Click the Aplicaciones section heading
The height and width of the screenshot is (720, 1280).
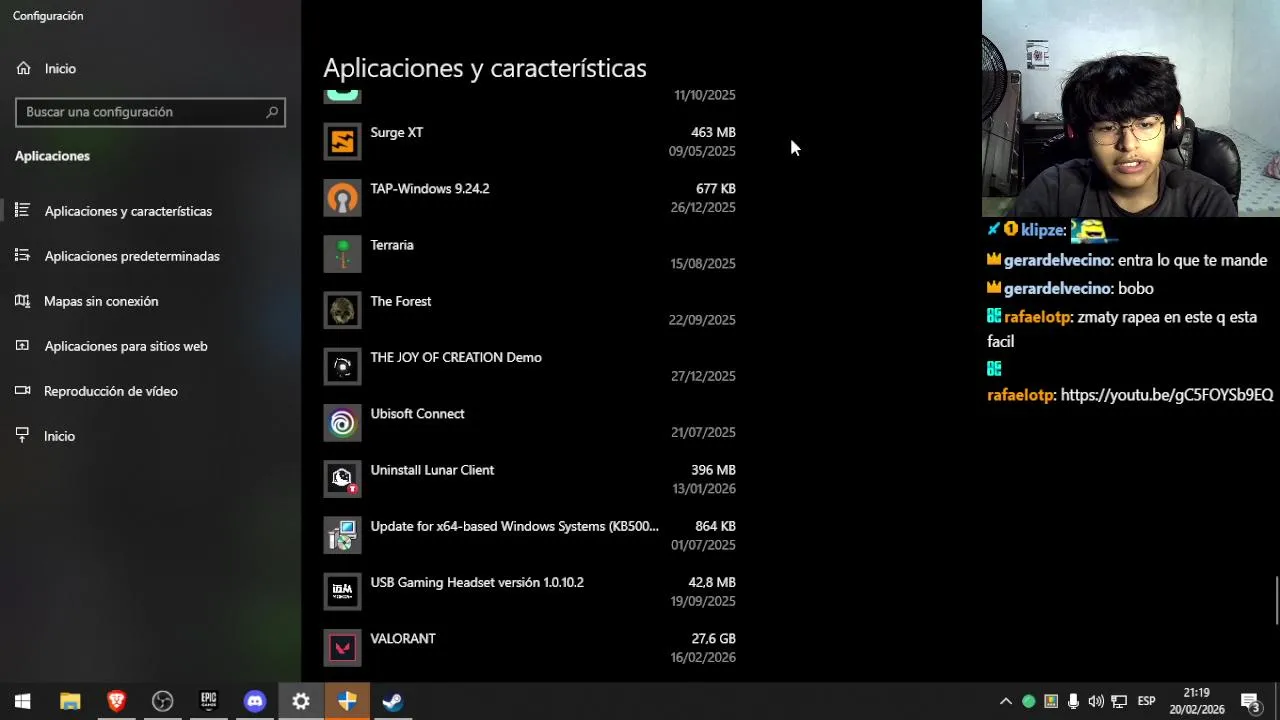pyautogui.click(x=52, y=156)
